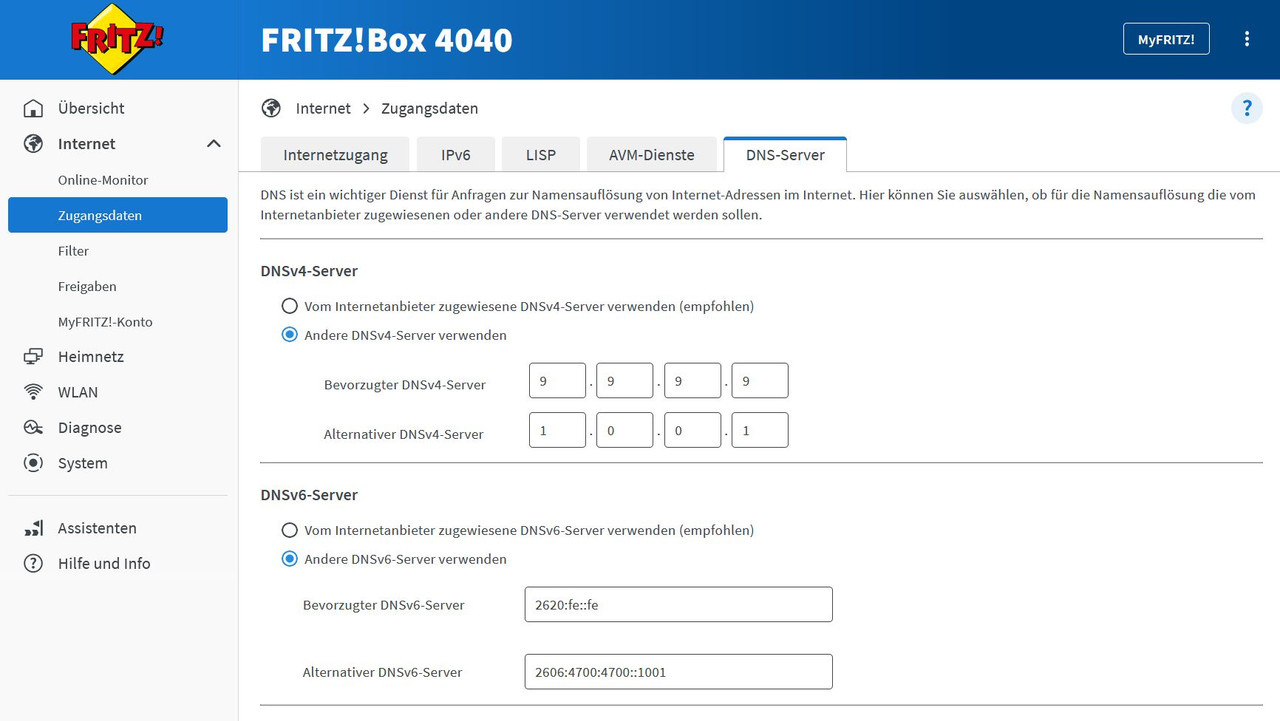Open System menu in sidebar
This screenshot has height=721, width=1280.
[82, 463]
